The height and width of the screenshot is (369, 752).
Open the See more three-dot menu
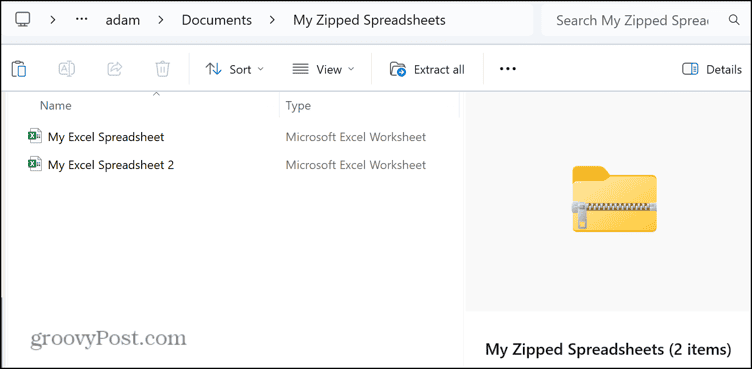[x=507, y=69]
